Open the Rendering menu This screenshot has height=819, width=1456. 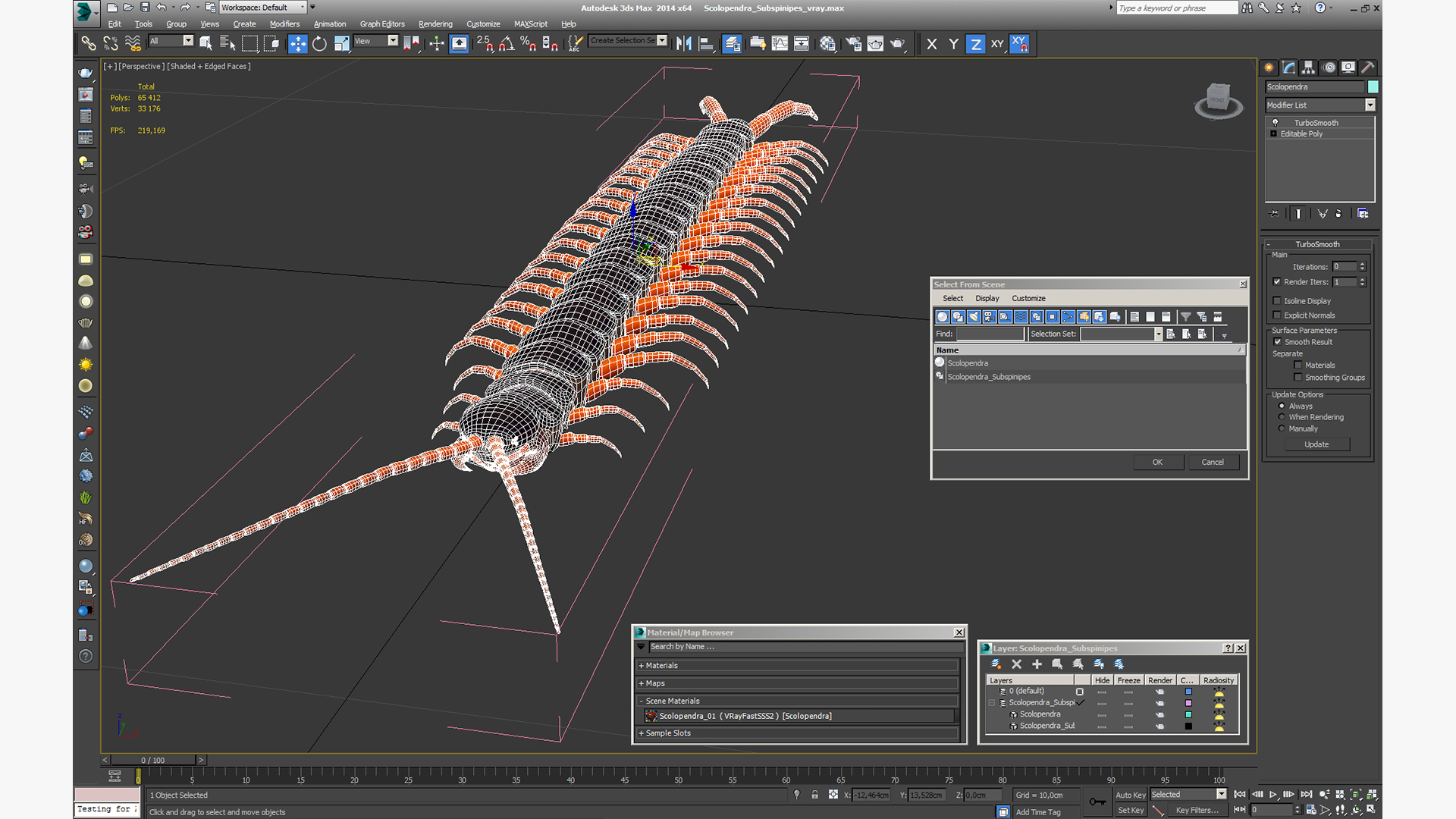[435, 24]
